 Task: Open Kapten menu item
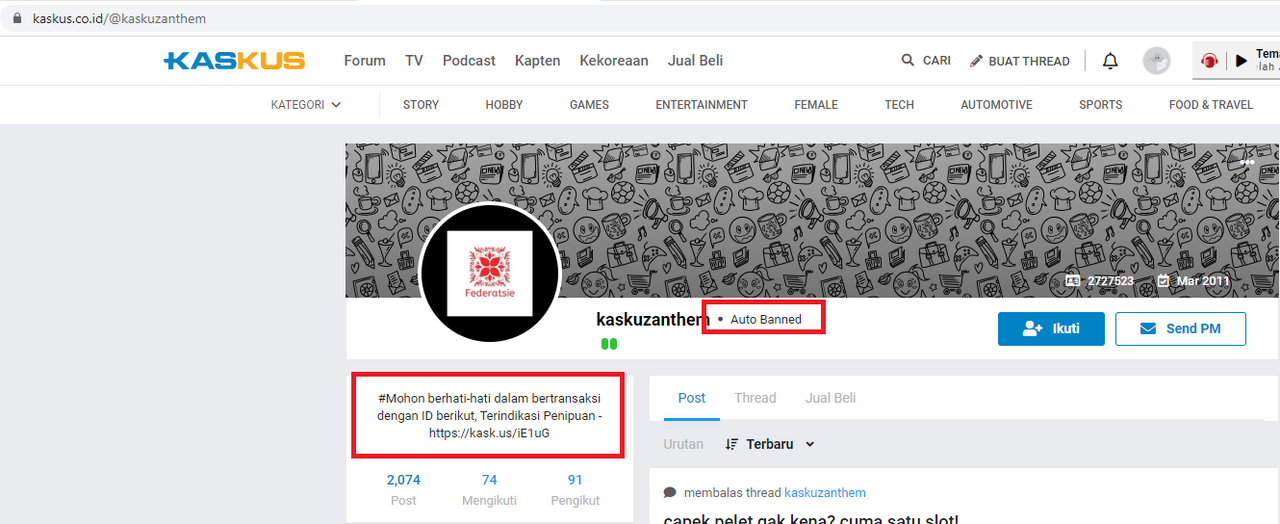tap(538, 61)
